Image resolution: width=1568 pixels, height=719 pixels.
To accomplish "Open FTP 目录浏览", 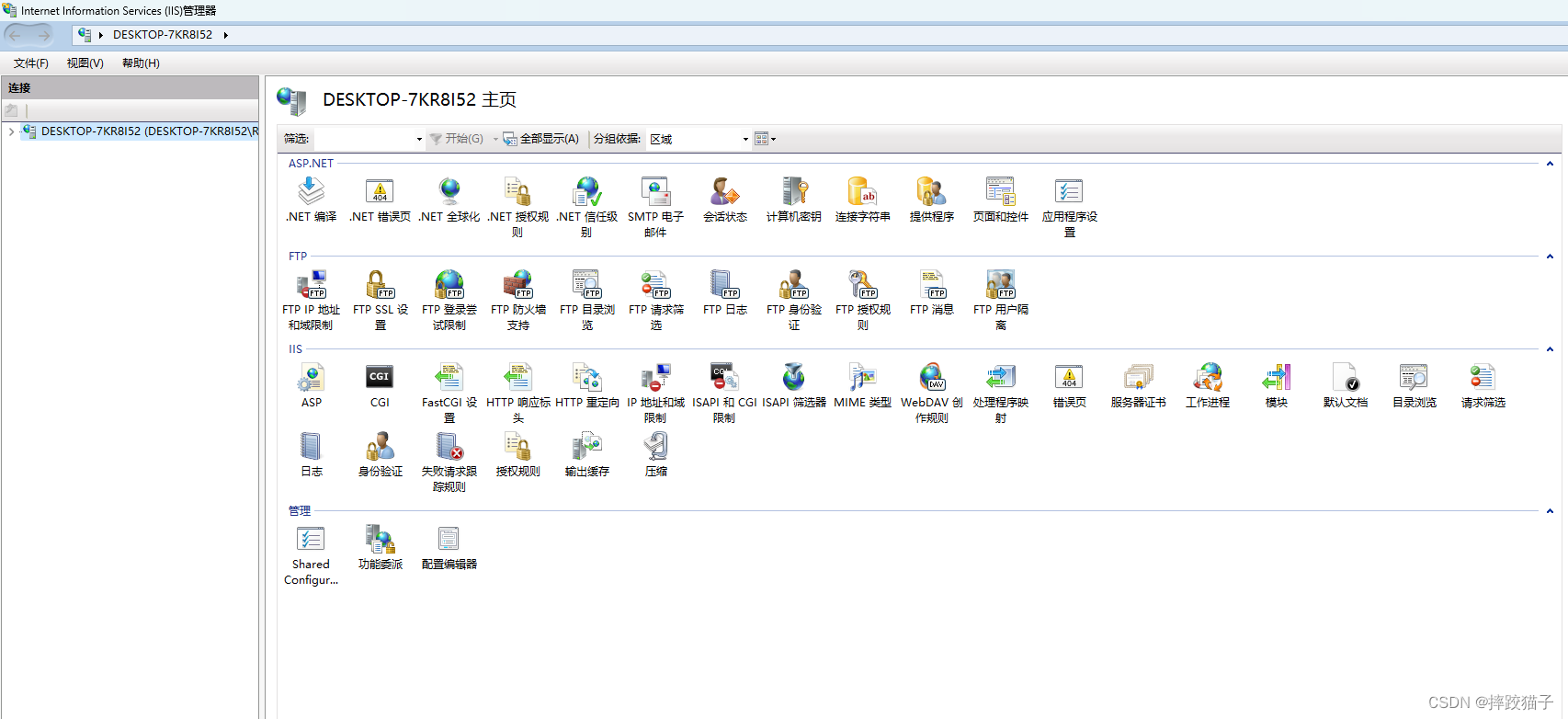I will pos(586,300).
